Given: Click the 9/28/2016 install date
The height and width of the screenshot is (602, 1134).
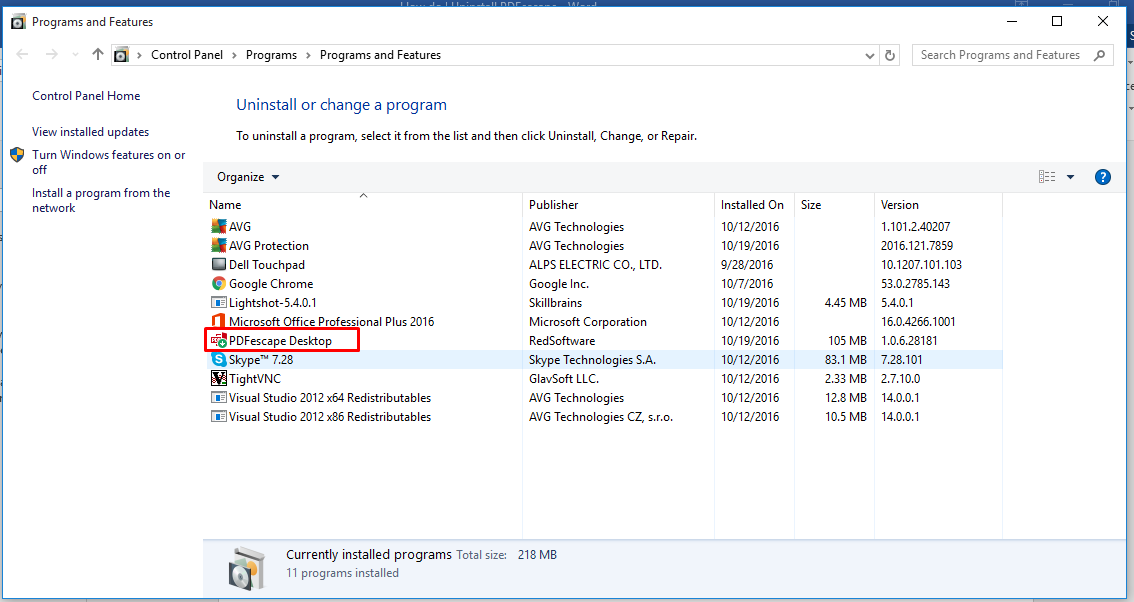Looking at the screenshot, I should pyautogui.click(x=747, y=265).
